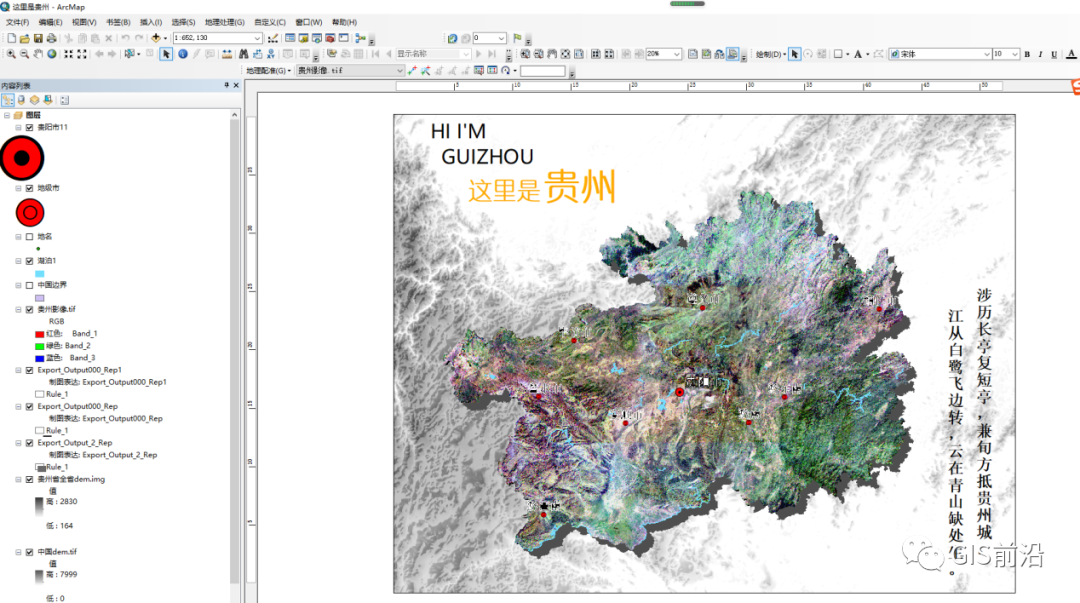Click List By Source icon in contents panel
This screenshot has height=603, width=1080.
click(x=21, y=101)
